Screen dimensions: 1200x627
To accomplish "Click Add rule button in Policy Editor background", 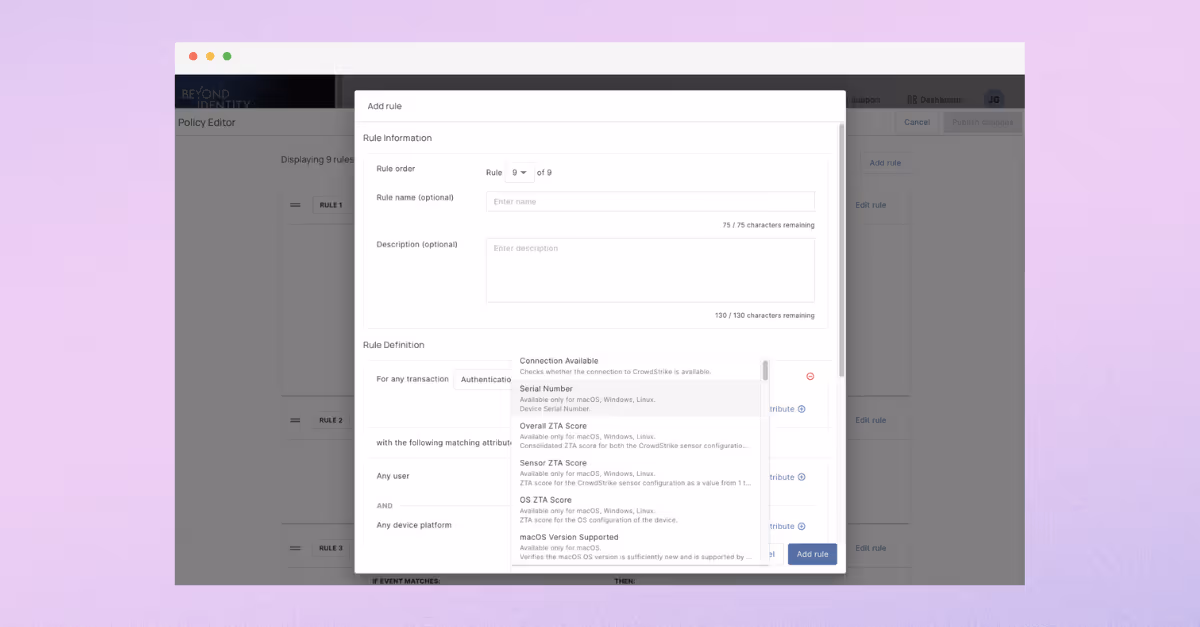I will point(885,163).
